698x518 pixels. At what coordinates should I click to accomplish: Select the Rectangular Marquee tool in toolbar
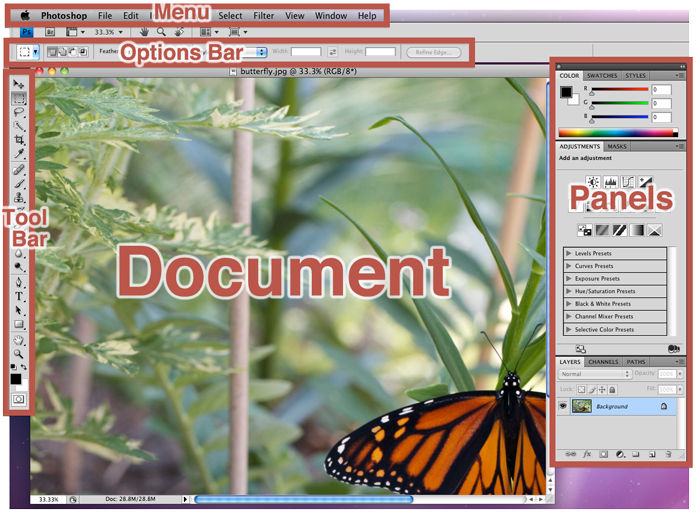pyautogui.click(x=18, y=98)
